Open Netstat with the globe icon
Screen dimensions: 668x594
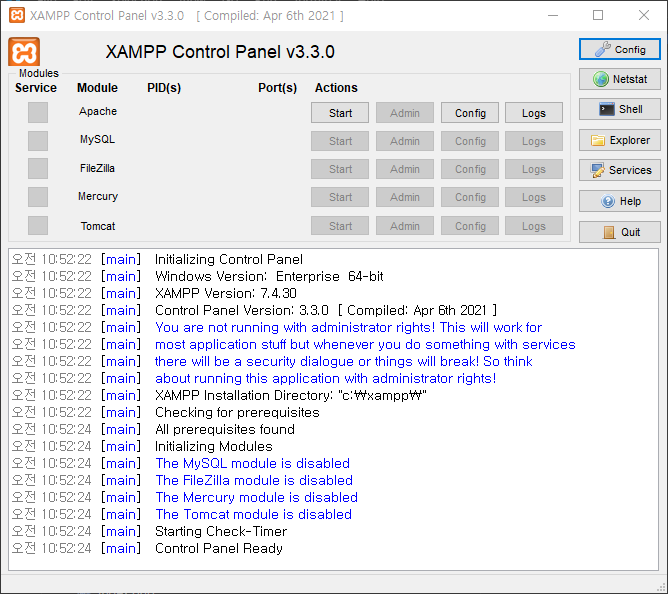pos(619,79)
